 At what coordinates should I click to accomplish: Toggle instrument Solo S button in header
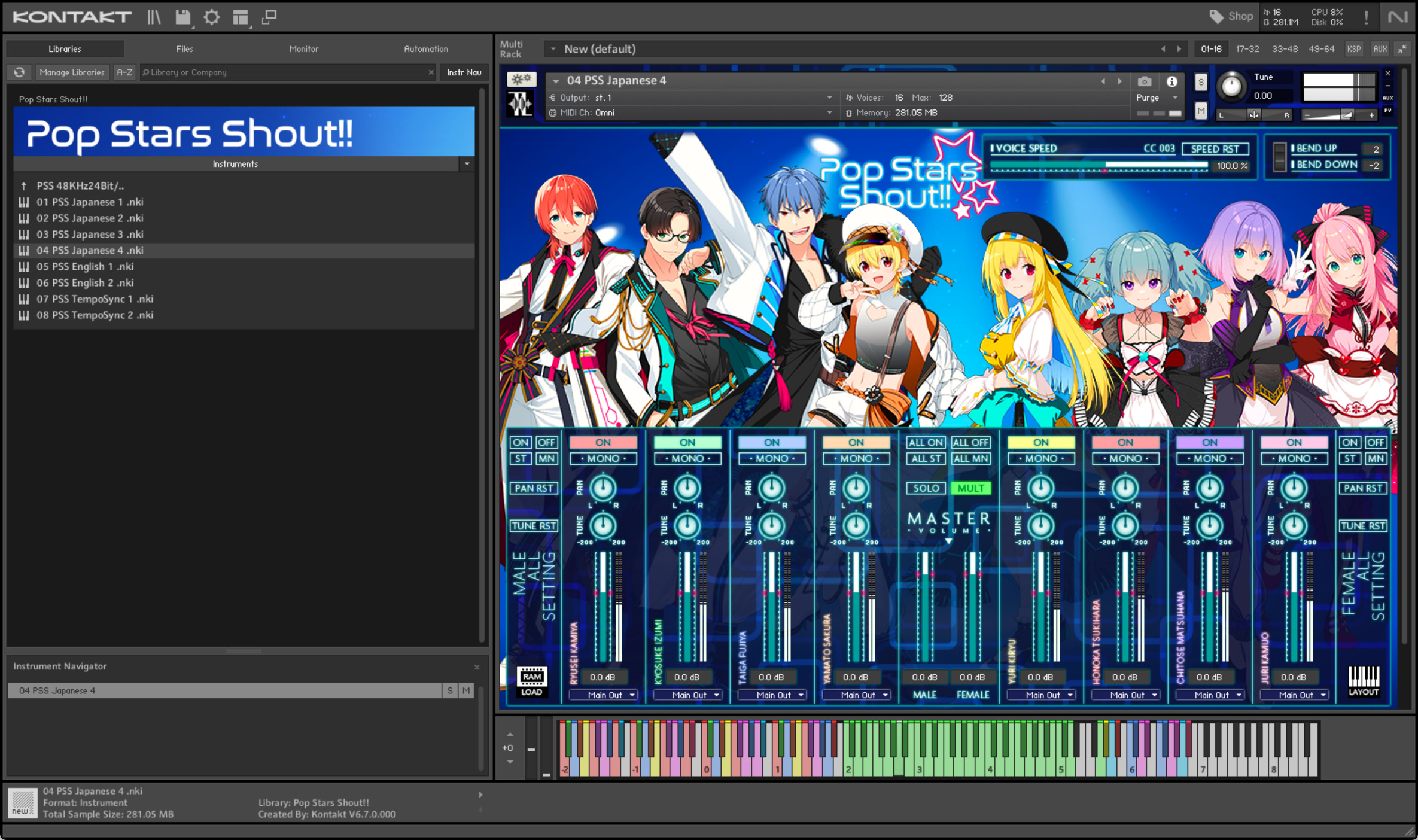(1201, 83)
